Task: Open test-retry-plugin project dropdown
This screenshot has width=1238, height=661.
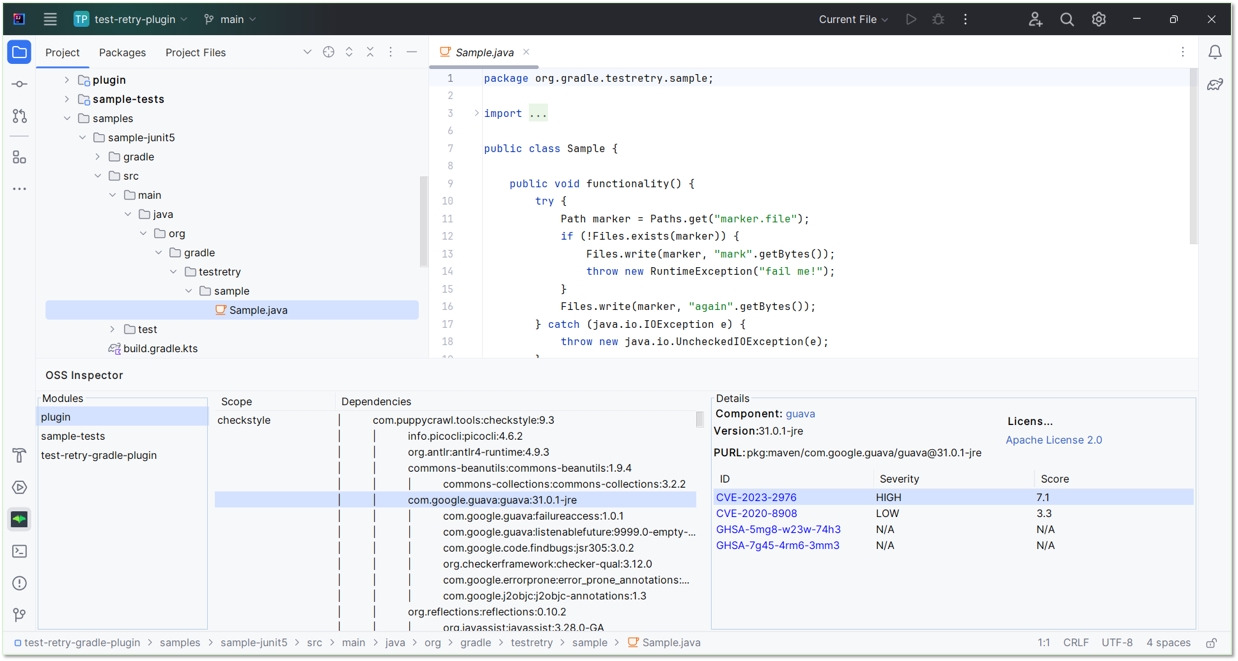Action: [x=132, y=19]
